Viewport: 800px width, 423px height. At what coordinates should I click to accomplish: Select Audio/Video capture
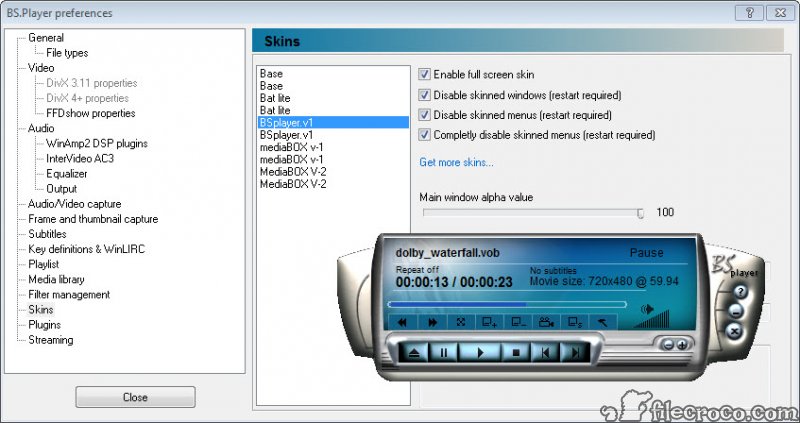tap(74, 204)
